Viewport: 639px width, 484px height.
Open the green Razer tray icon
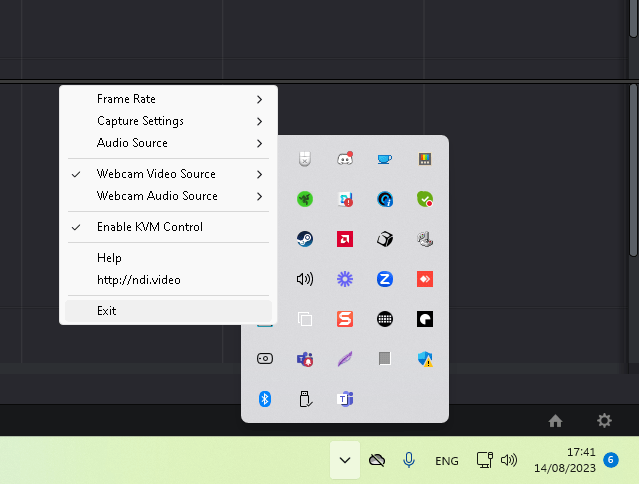tap(305, 199)
